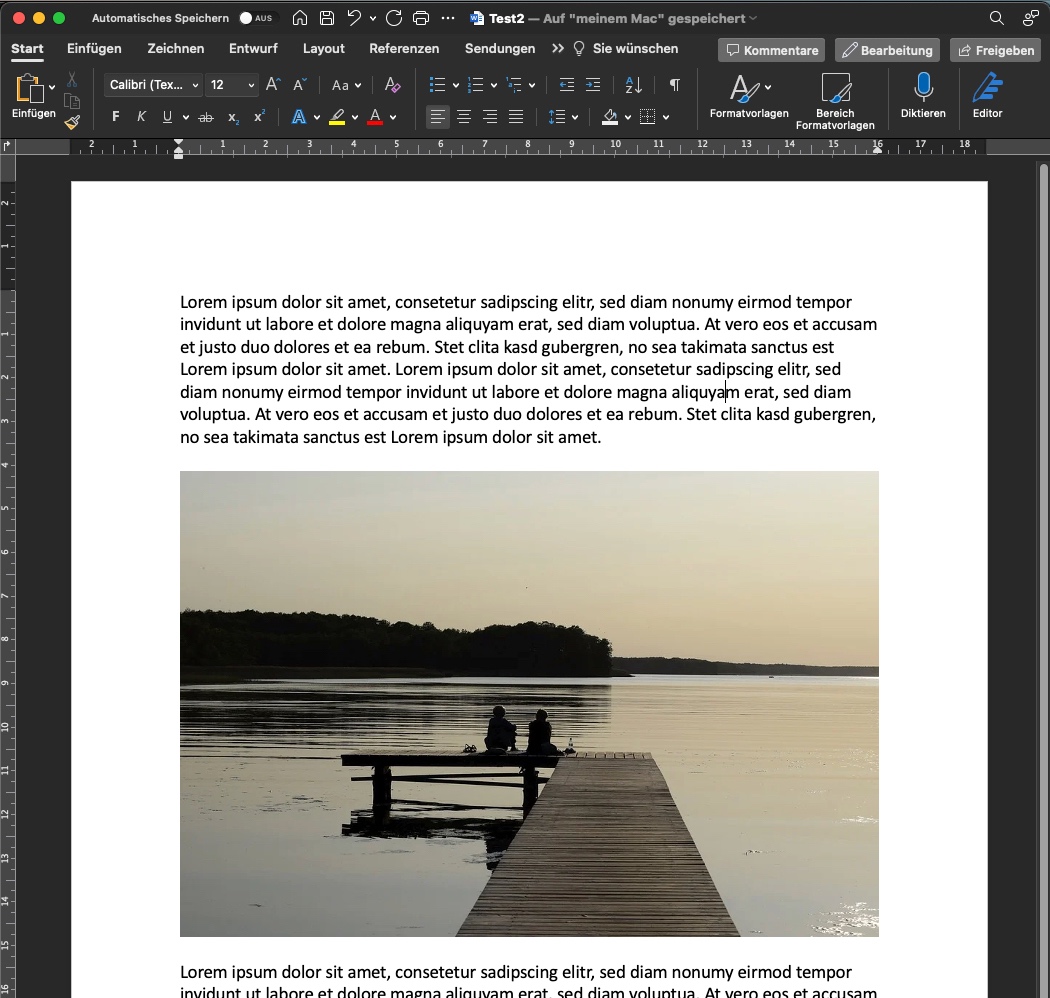Switch to the Layout tab

coord(323,48)
